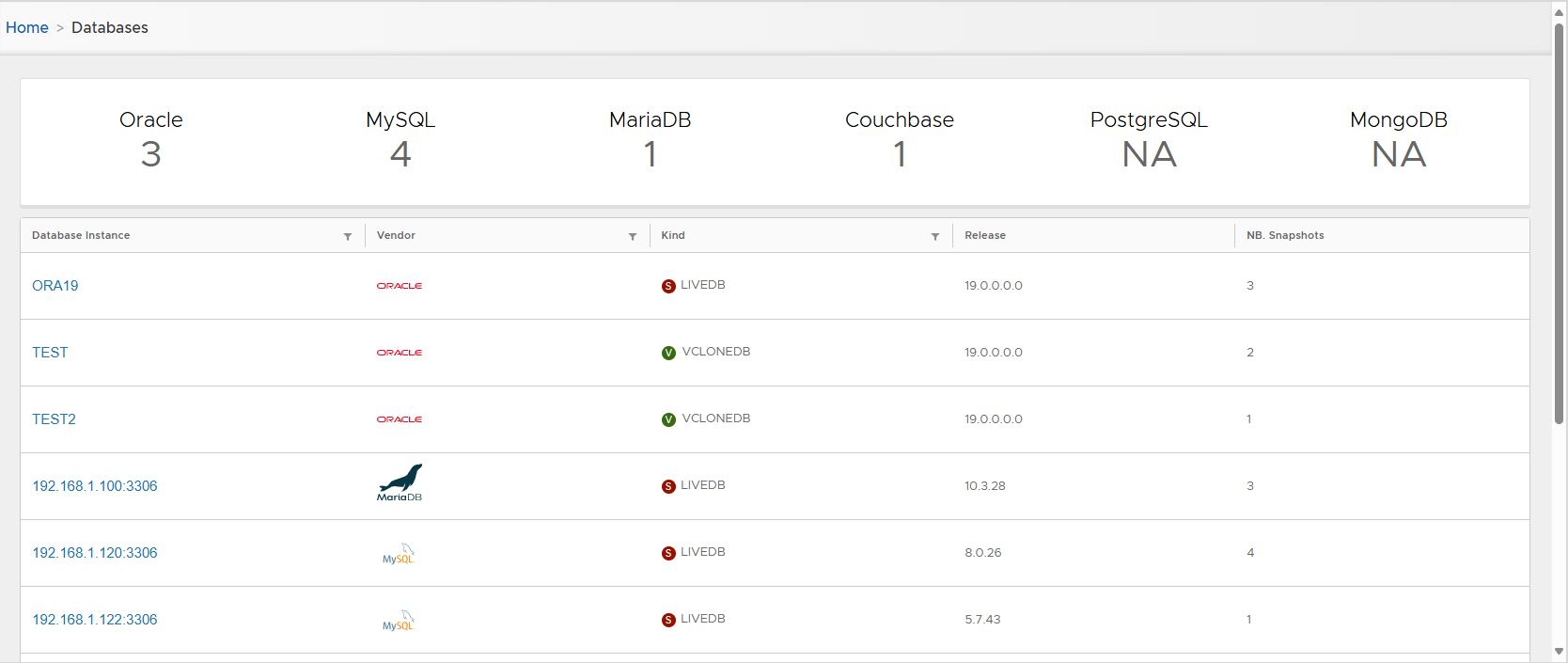1568x663 pixels.
Task: Click MySQL logo for 192.168.1.122:3306
Action: [399, 621]
